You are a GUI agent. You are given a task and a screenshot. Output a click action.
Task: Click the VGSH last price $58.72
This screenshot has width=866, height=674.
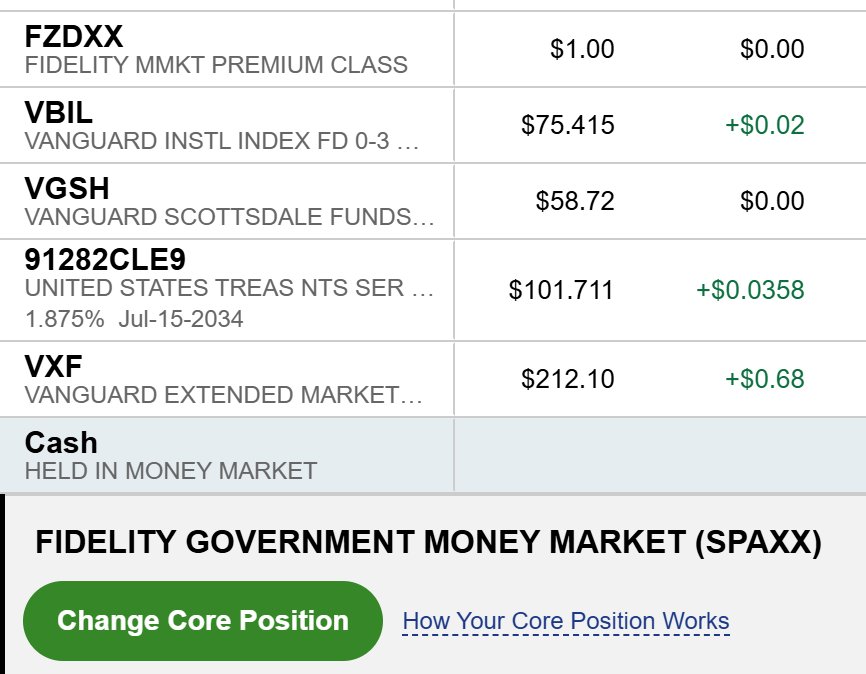(x=575, y=201)
